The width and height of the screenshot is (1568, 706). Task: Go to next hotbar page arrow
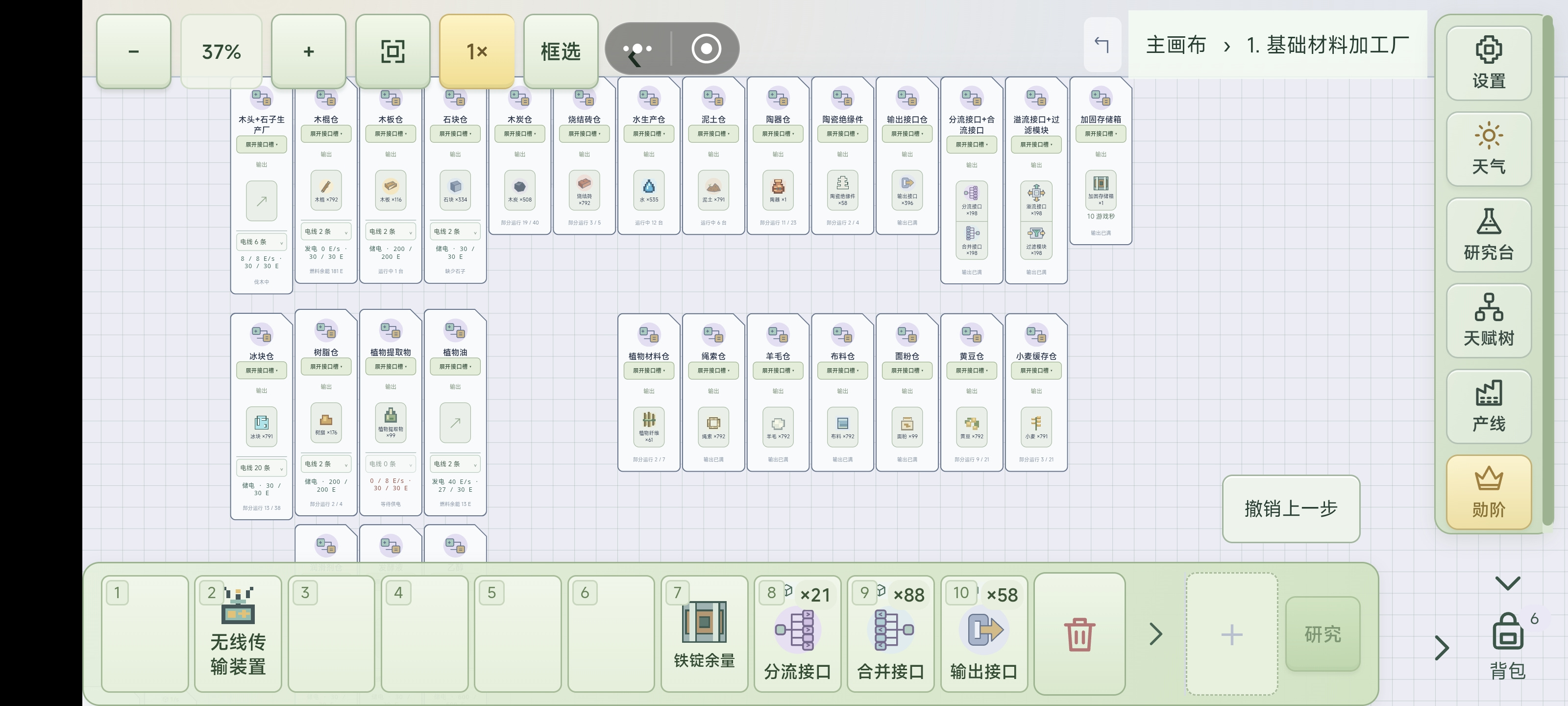[x=1156, y=634]
